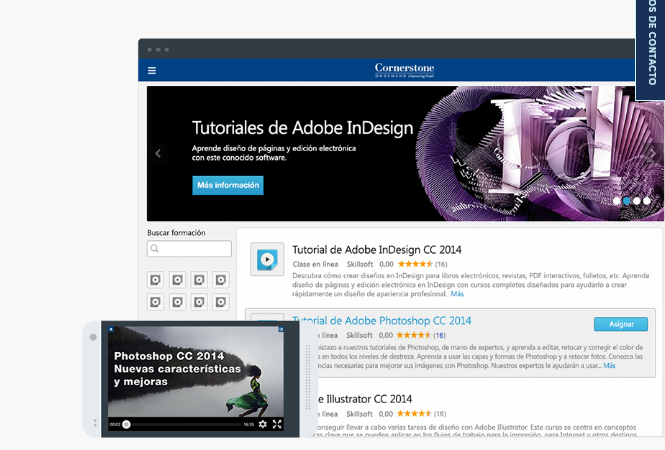Open the InDesign course play icon thumbnail

(267, 259)
